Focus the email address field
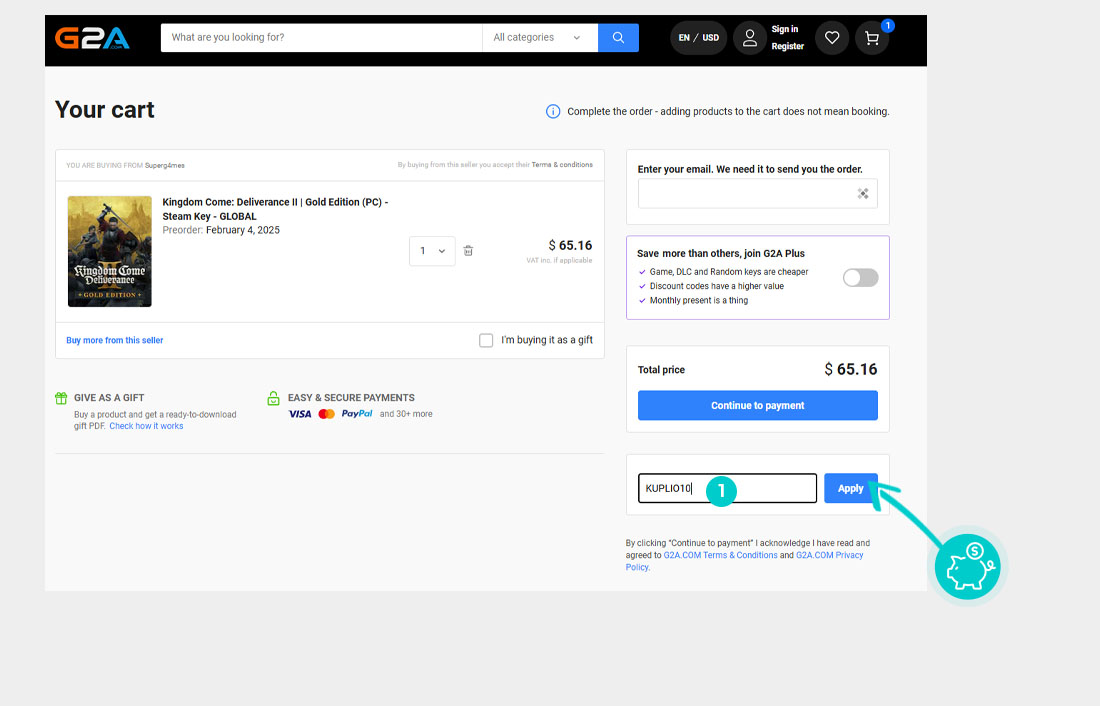The image size is (1100, 706). pos(758,194)
